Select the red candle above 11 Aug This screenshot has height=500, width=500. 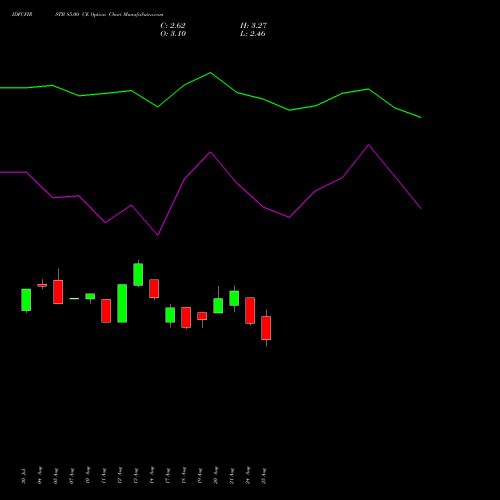(x=106, y=311)
